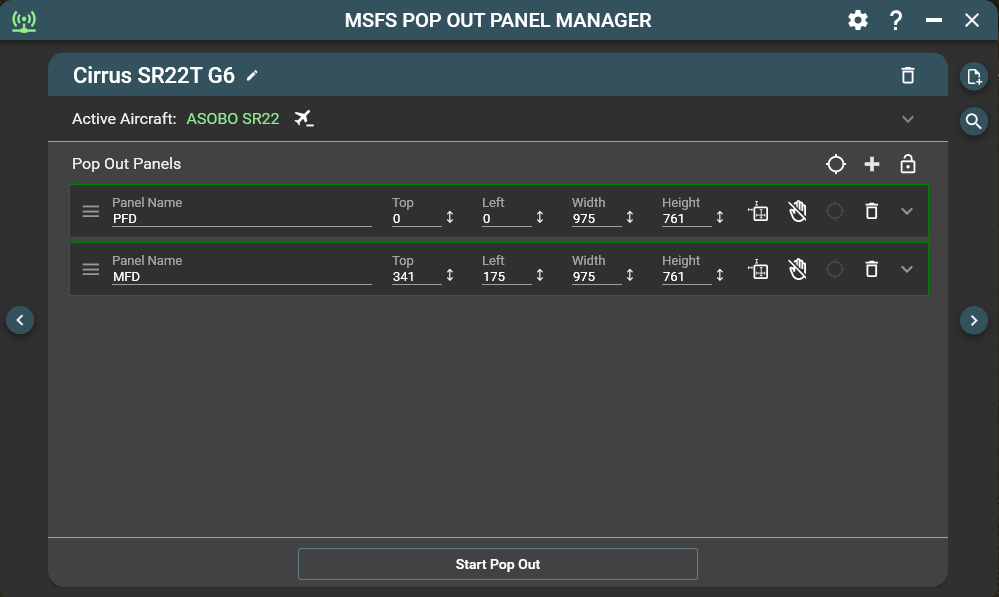Delete the Cirrus SR22T G6 profile
Screen dimensions: 999x597
point(907,75)
